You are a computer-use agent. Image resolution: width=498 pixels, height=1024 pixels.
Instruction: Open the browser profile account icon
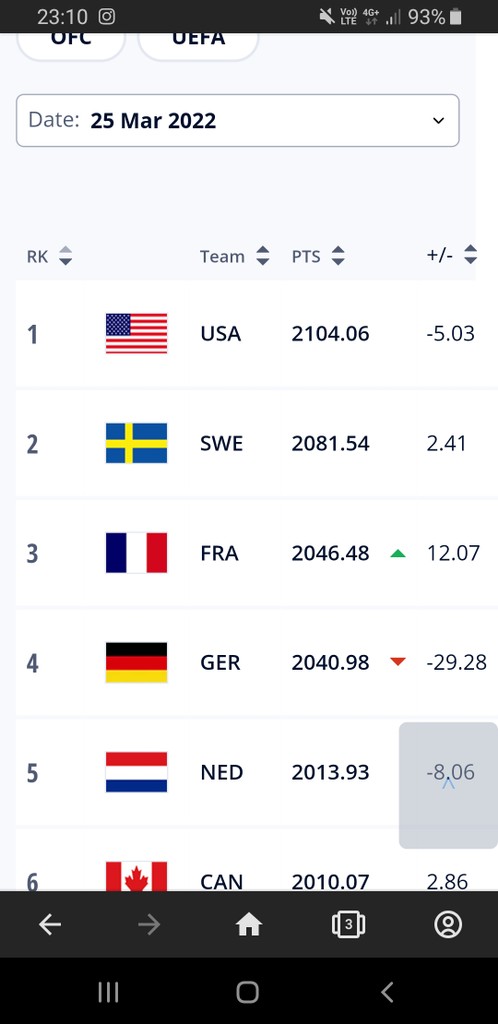click(x=448, y=924)
